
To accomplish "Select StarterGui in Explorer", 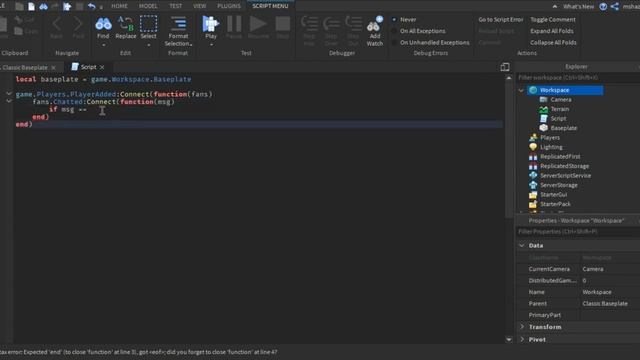I will pos(553,195).
